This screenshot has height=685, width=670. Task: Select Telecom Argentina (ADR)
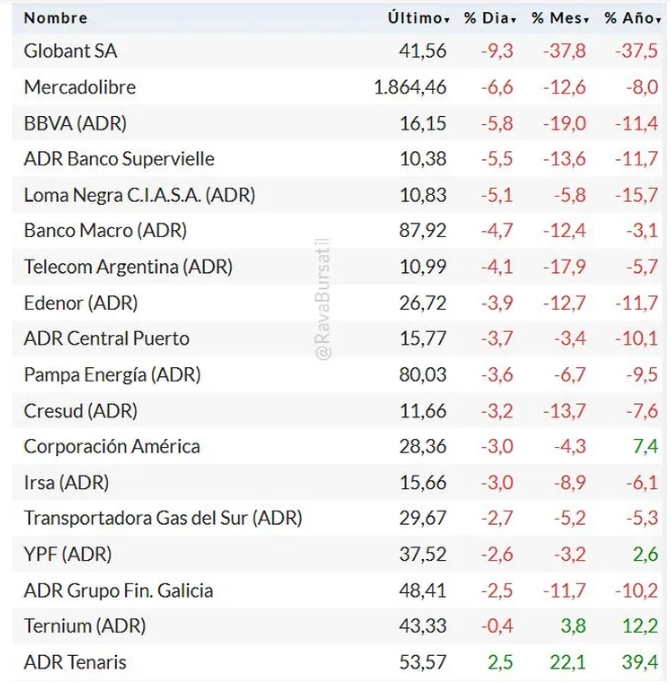[128, 267]
